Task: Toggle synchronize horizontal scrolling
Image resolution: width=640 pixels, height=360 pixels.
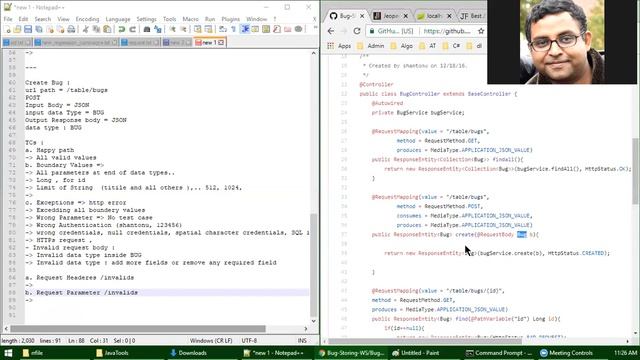Action: pos(209,29)
